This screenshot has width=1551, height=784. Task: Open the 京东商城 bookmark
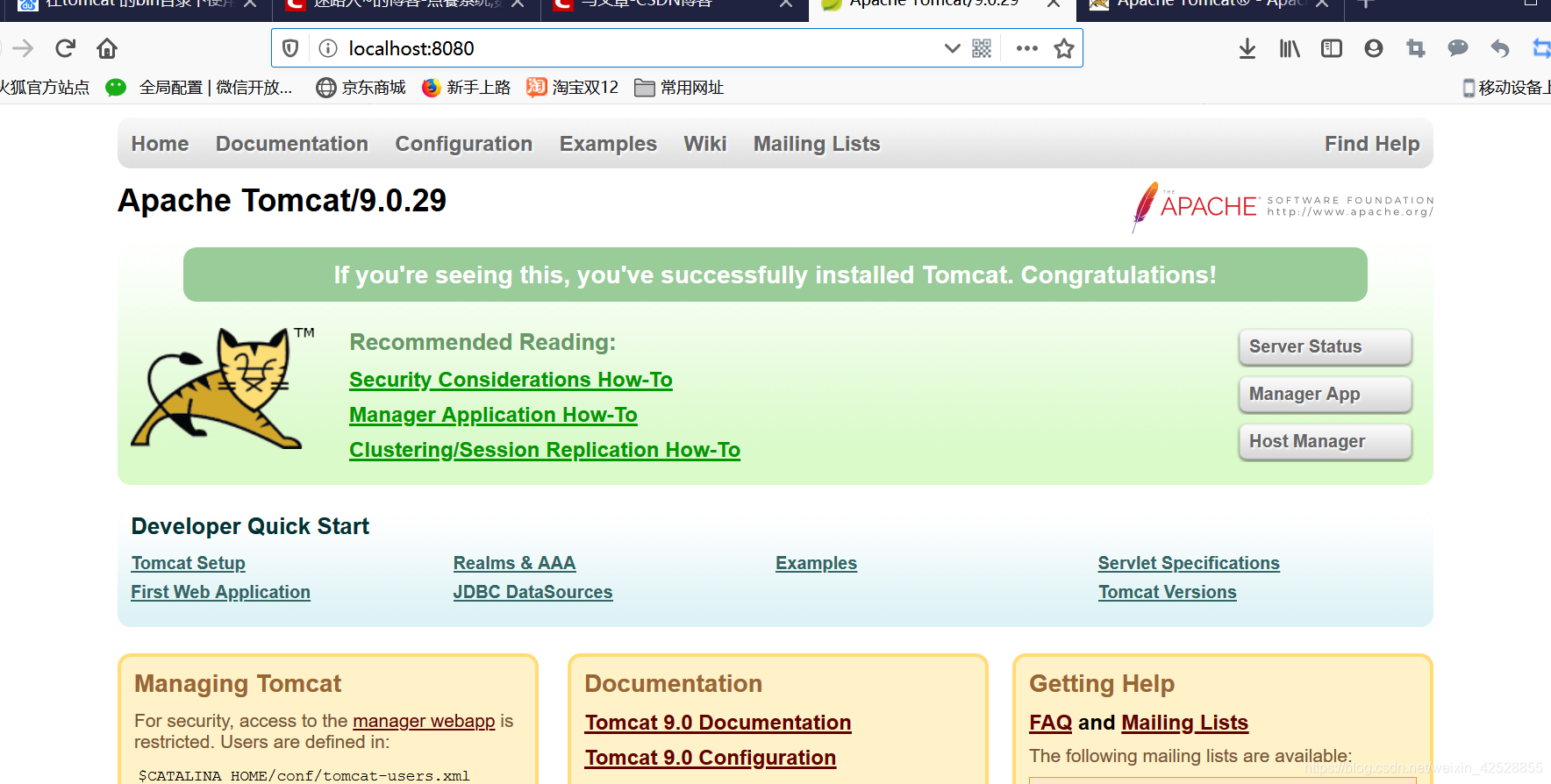point(361,88)
